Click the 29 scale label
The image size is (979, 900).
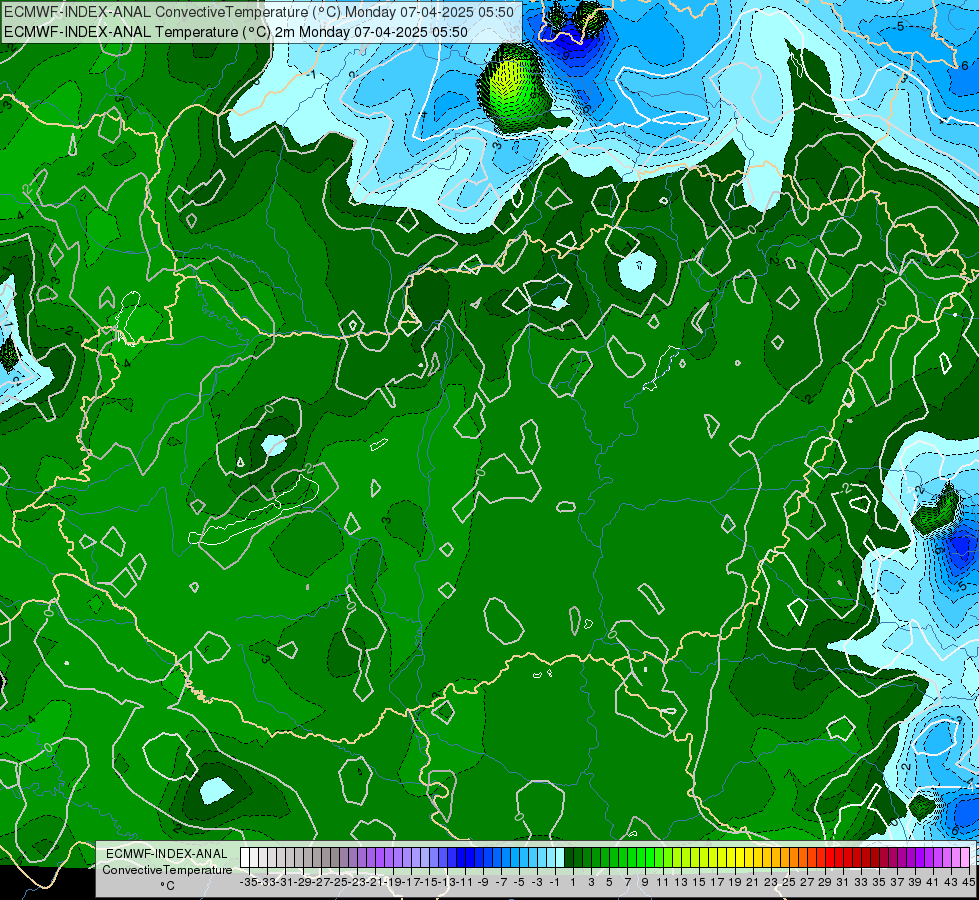(825, 883)
